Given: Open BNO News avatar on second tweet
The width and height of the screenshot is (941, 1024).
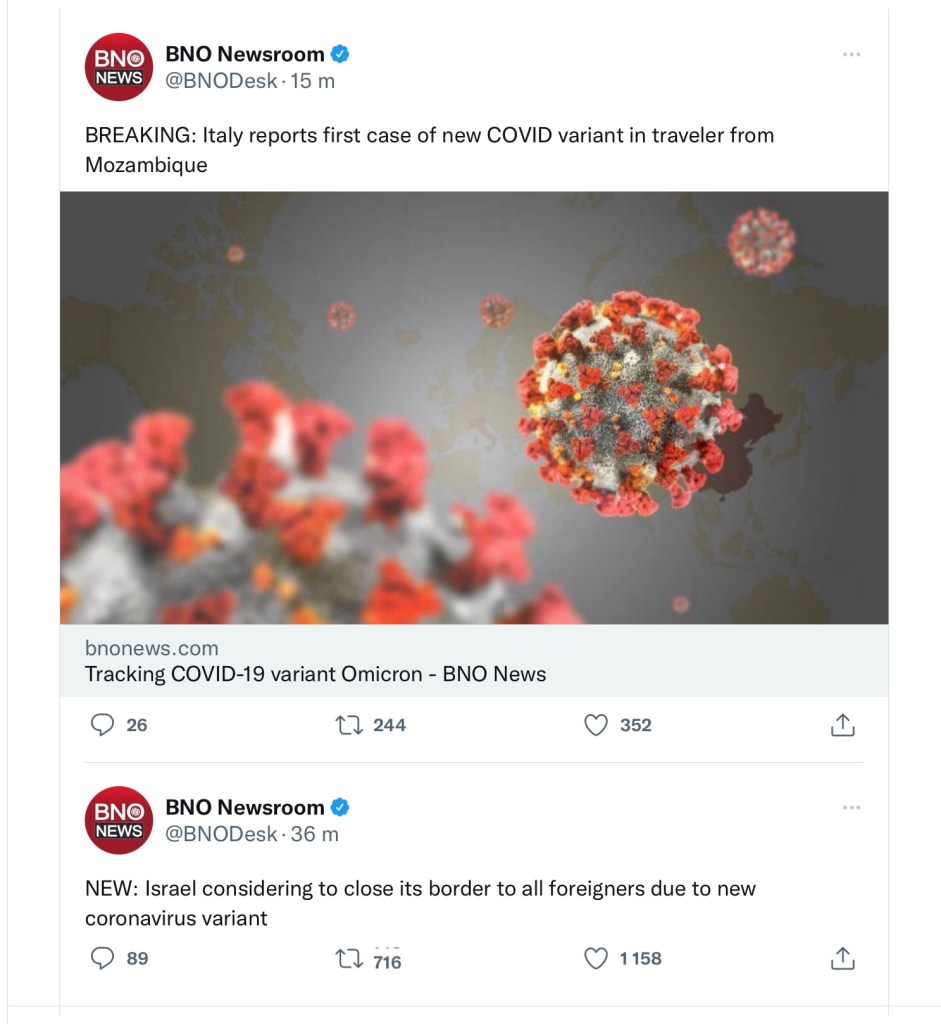Looking at the screenshot, I should click(118, 820).
